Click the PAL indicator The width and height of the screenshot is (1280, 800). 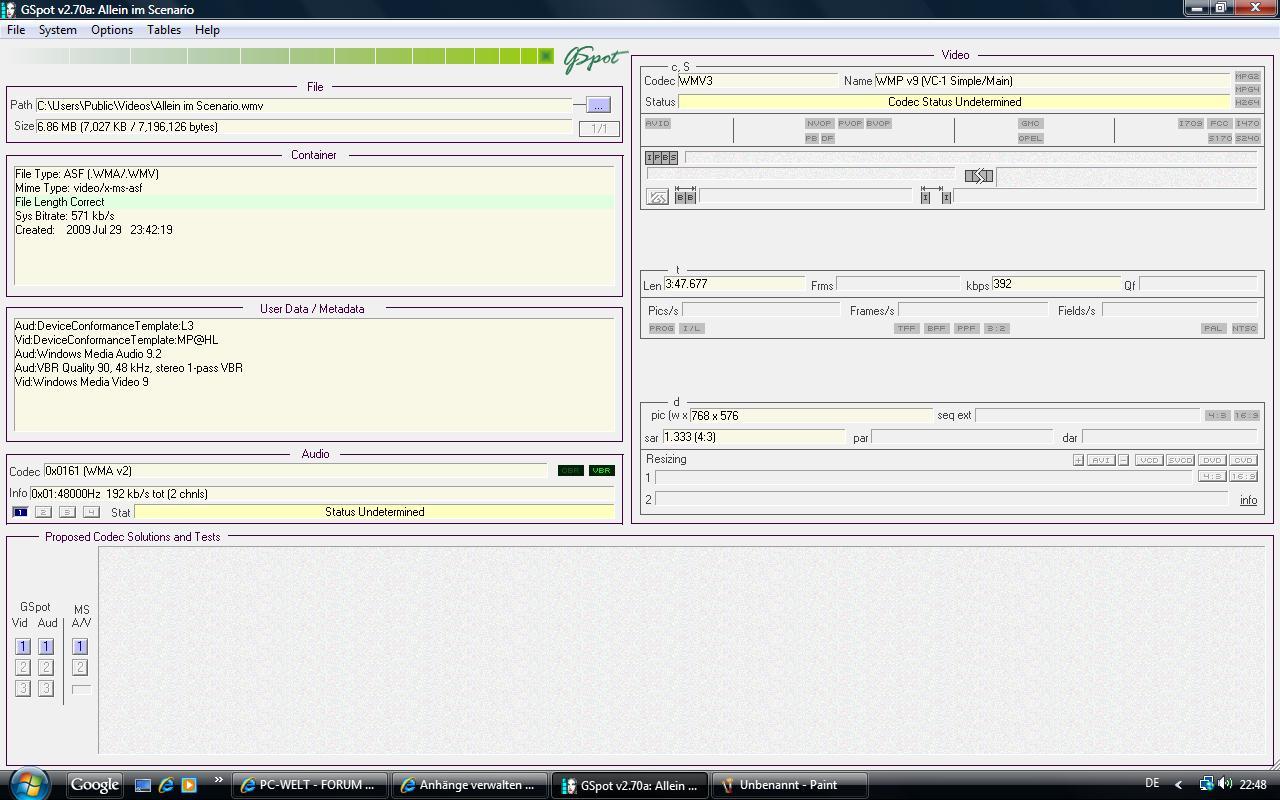[x=1213, y=328]
